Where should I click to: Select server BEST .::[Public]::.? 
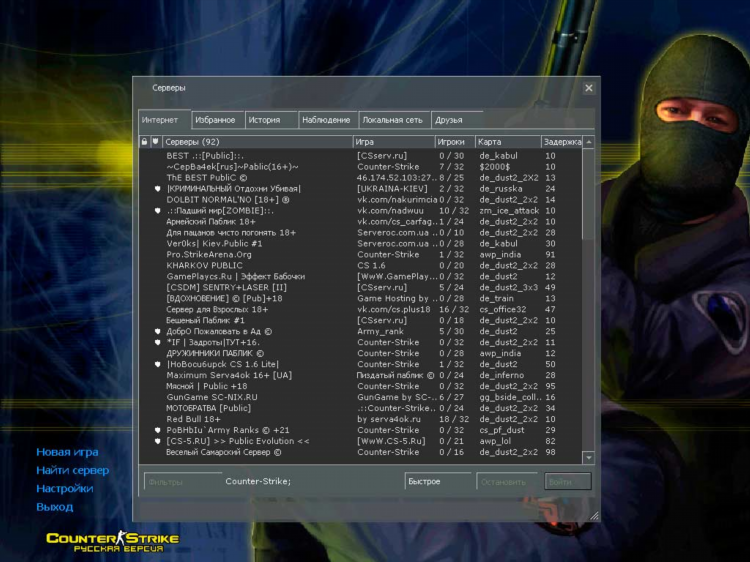[x=361, y=156]
